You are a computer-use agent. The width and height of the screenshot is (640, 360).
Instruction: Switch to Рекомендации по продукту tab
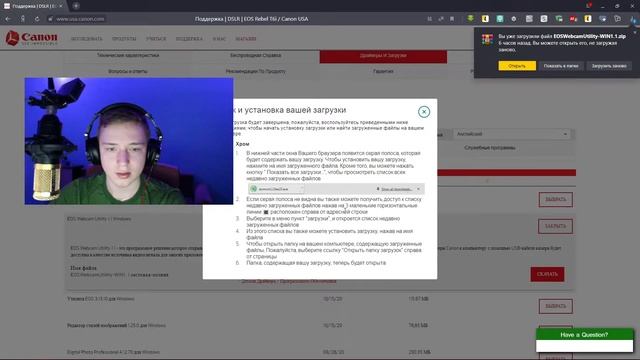[256, 71]
